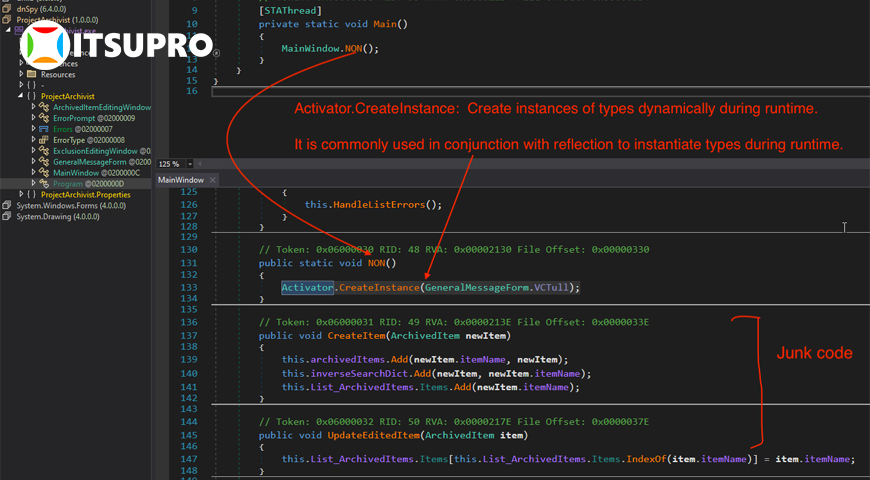
Task: Click the STAThread attribute
Action: pos(290,11)
